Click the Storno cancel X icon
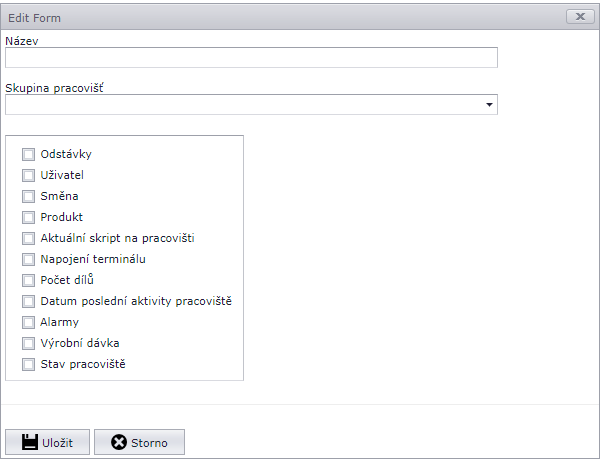 pyautogui.click(x=119, y=442)
